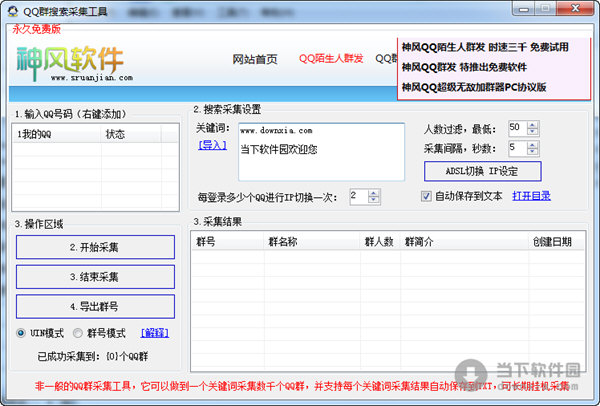Click the 群名称 column header
Image resolution: width=600 pixels, height=406 pixels.
click(x=312, y=242)
